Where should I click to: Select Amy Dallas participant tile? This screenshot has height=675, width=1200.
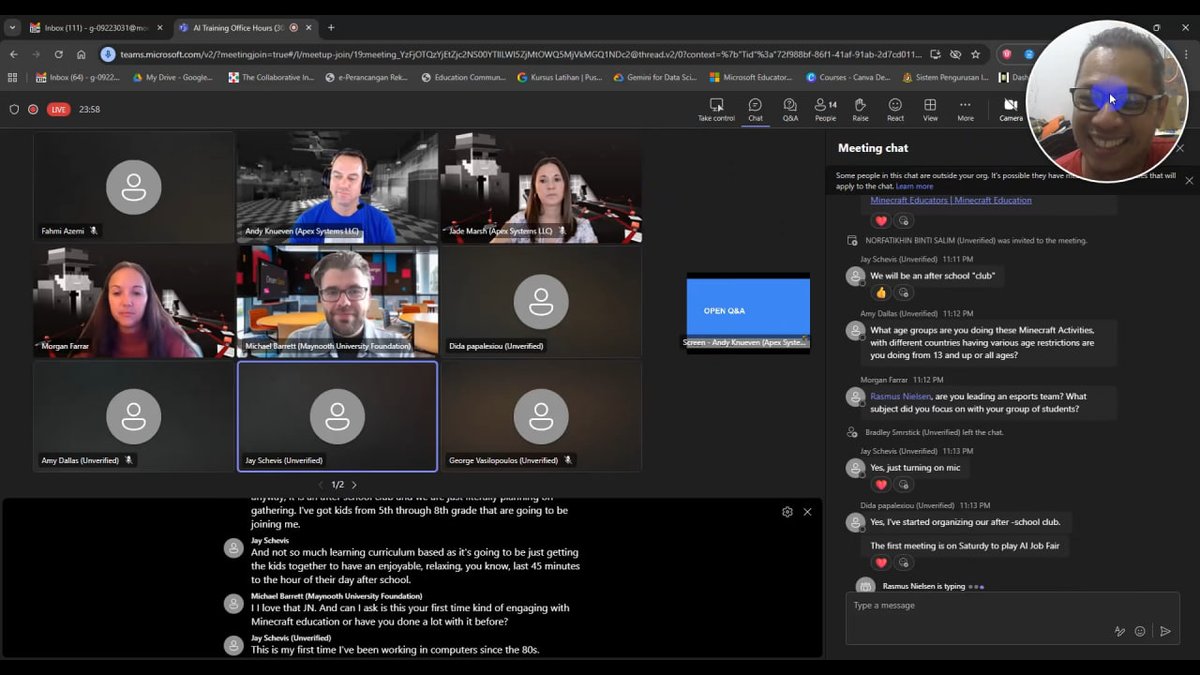tap(133, 416)
